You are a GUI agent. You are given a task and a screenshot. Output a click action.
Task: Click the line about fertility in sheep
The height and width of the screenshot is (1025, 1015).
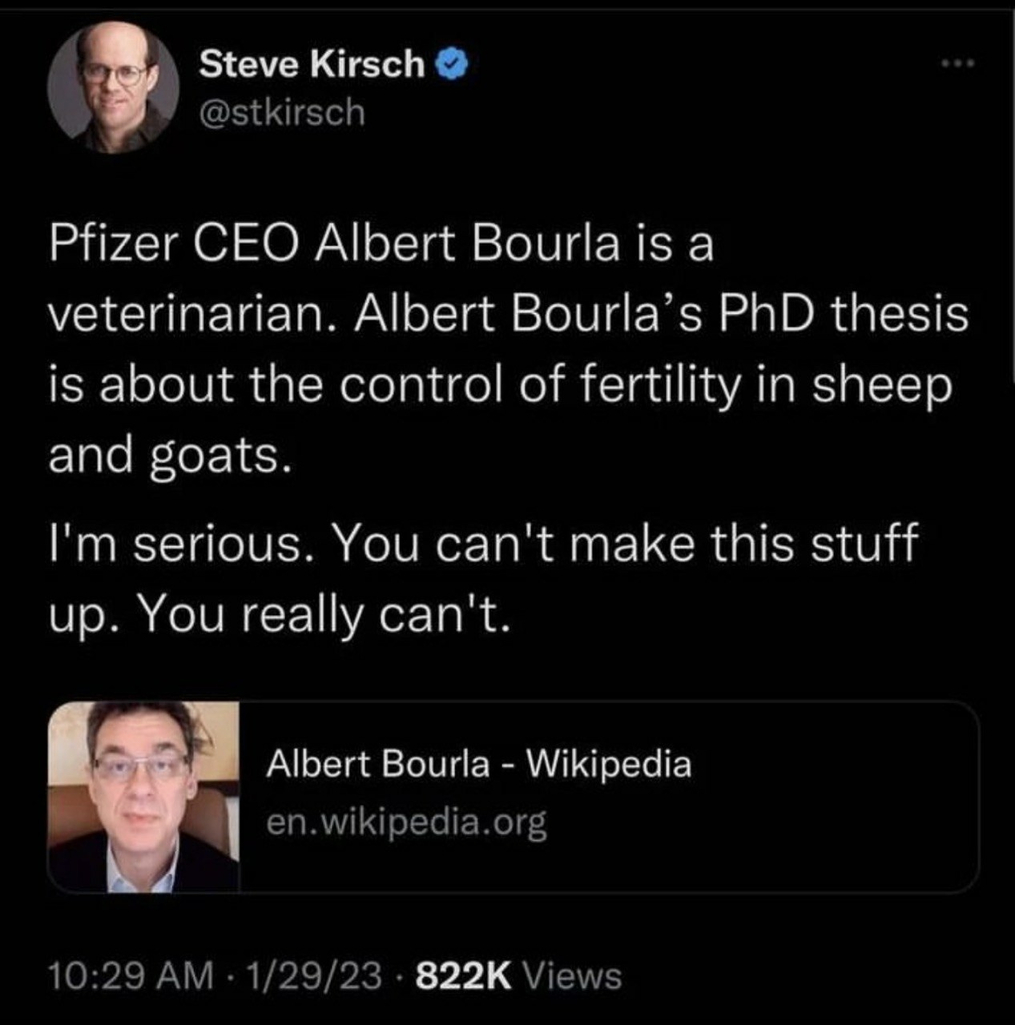498,387
